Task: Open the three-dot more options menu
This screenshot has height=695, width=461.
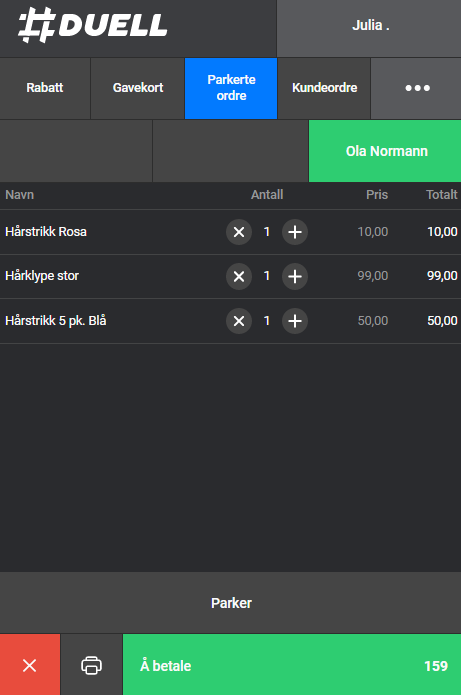Action: [417, 88]
